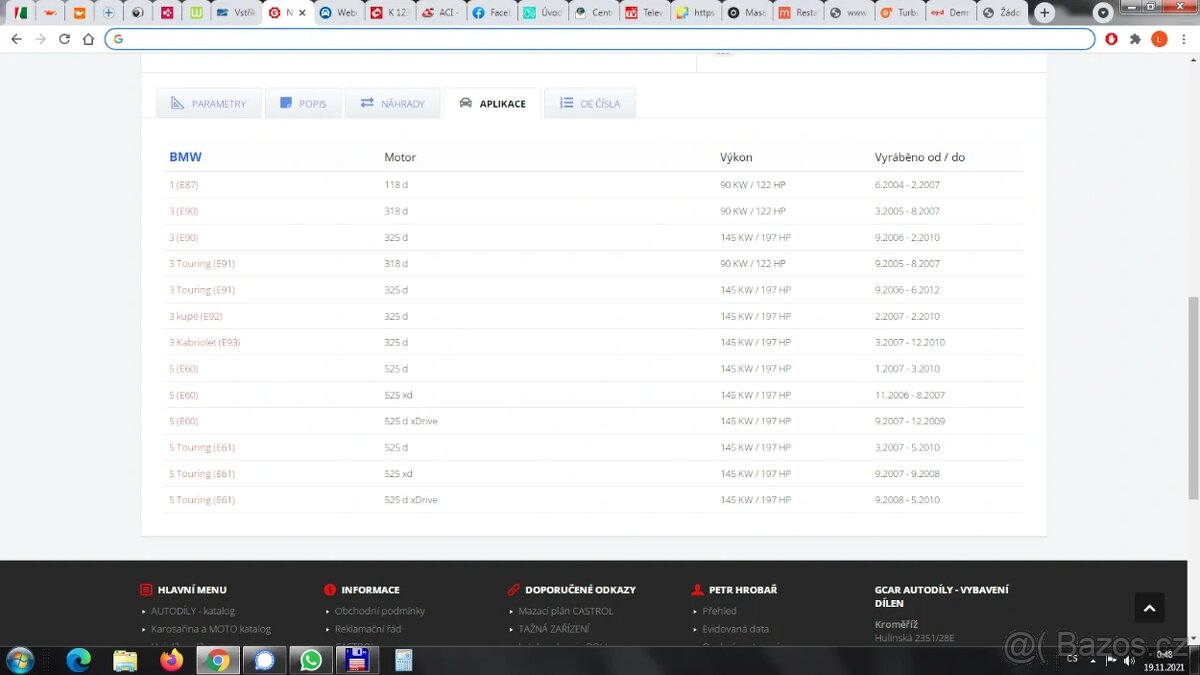Open the orange Chrome profile avatar

click(1159, 39)
